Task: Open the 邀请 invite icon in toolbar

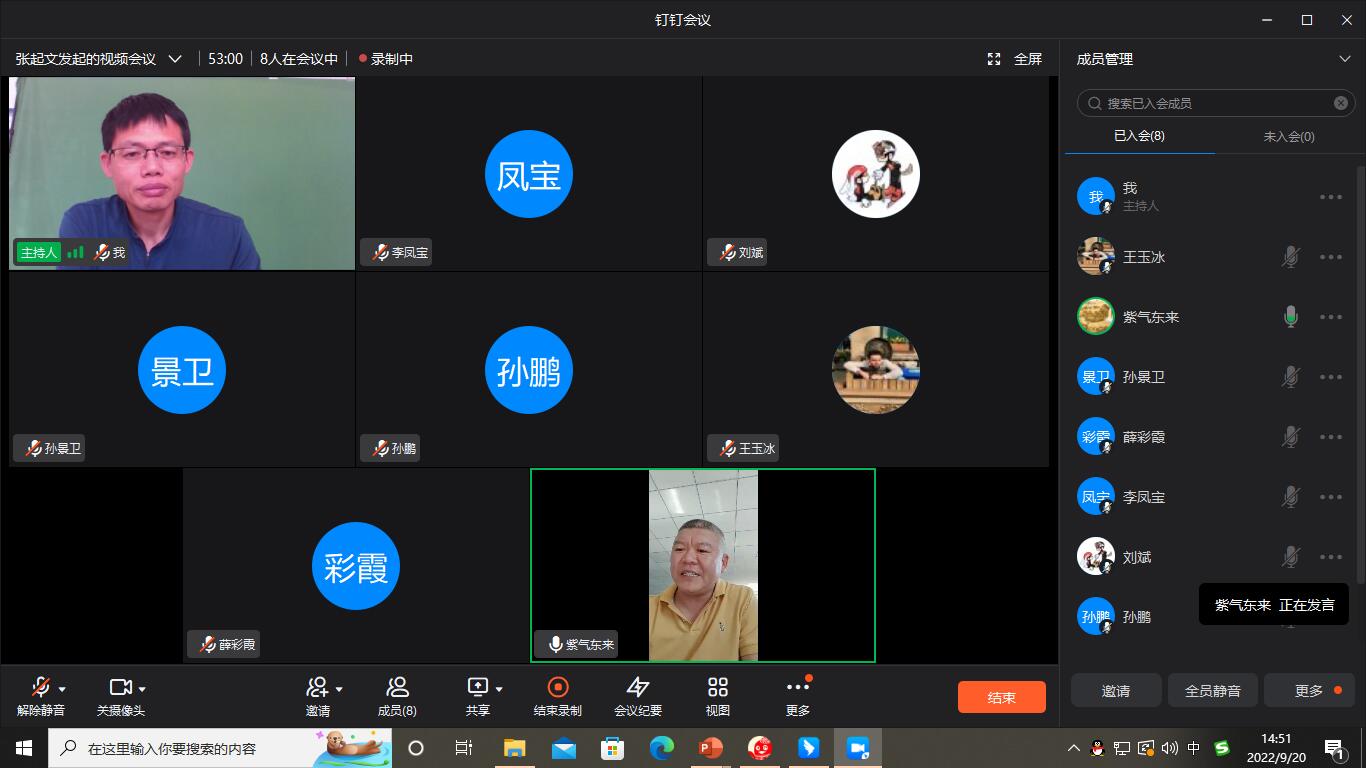Action: click(x=317, y=687)
